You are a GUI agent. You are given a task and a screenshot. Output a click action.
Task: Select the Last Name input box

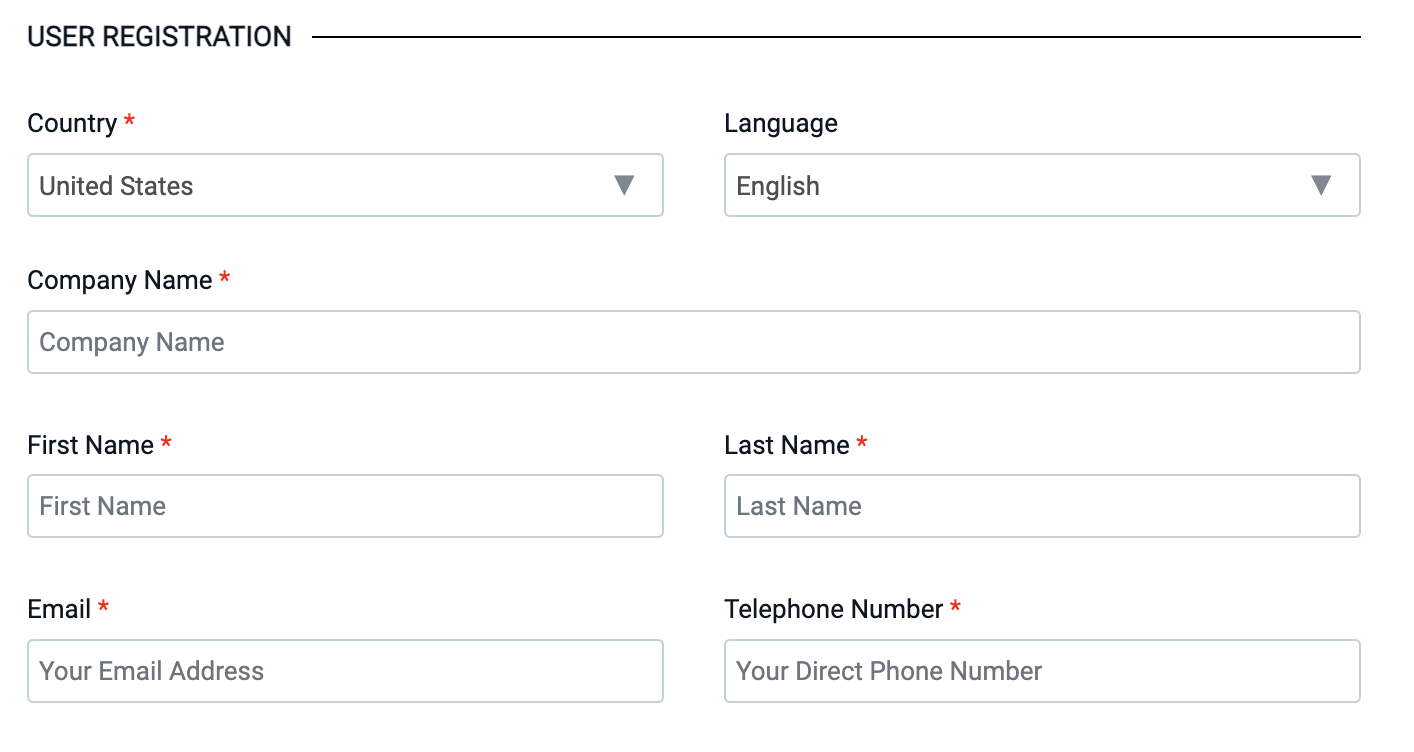pos(1042,506)
